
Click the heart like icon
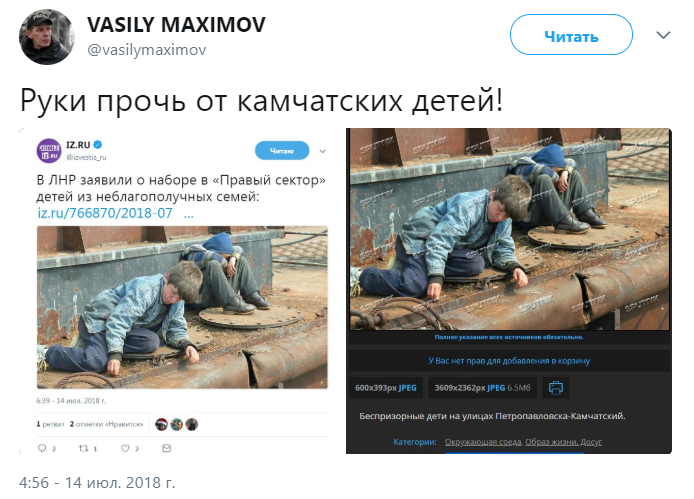[125, 448]
